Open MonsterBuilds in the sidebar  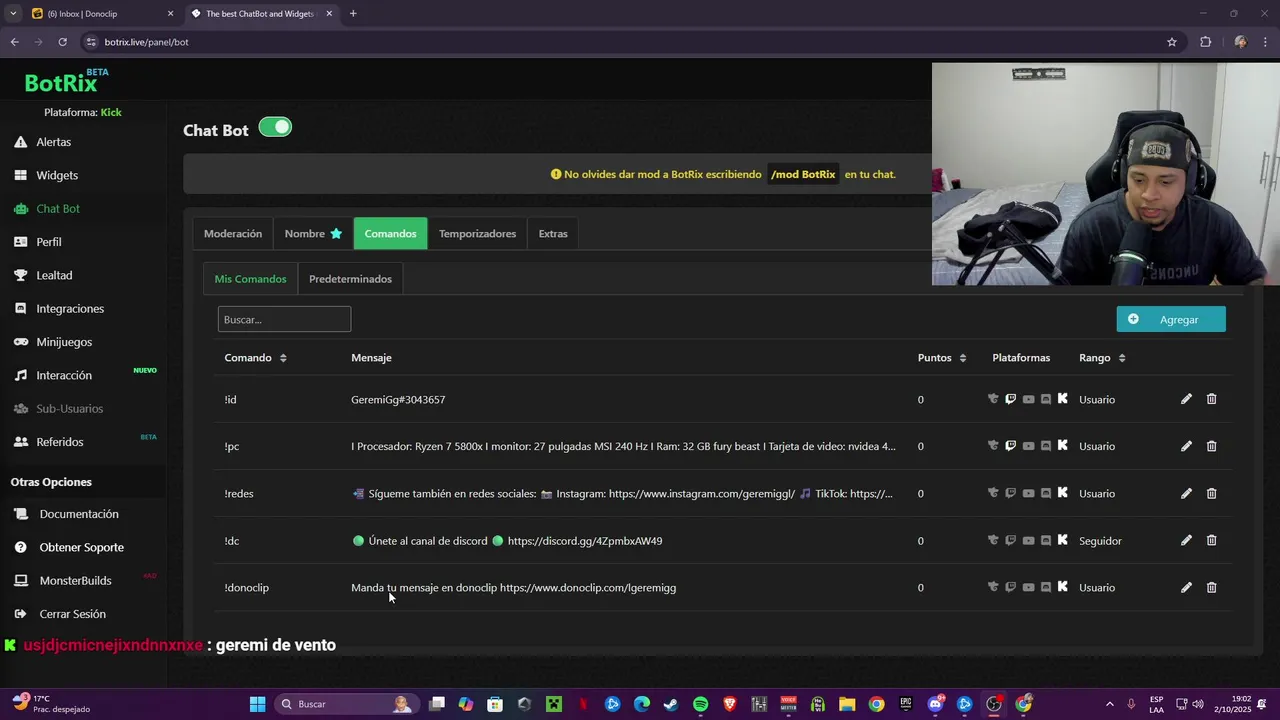[75, 581]
